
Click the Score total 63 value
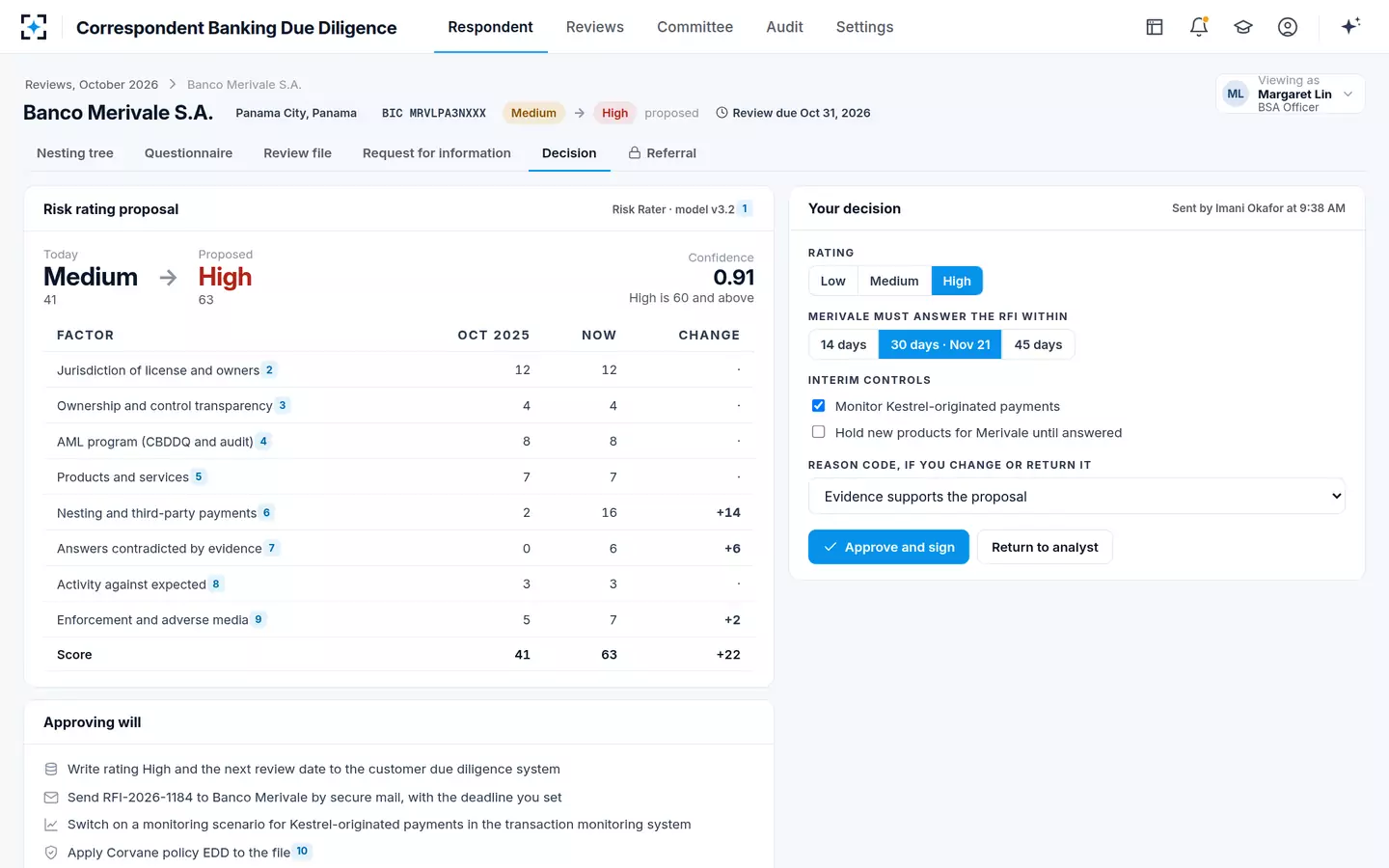pyautogui.click(x=609, y=654)
